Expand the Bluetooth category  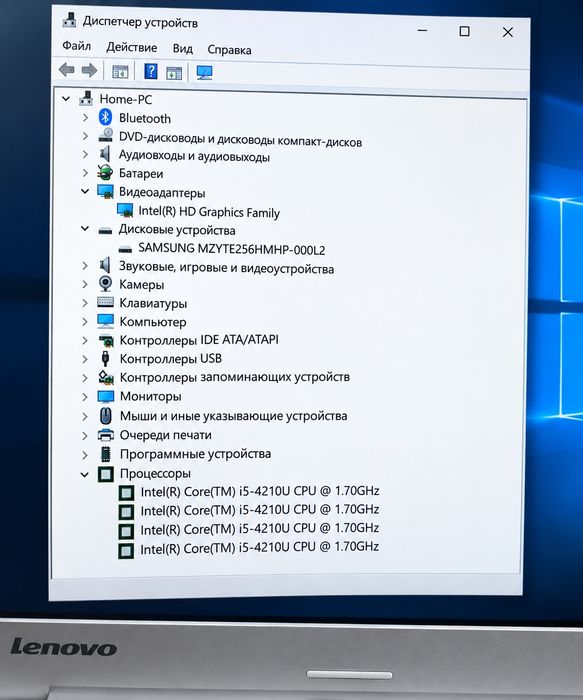[85, 117]
